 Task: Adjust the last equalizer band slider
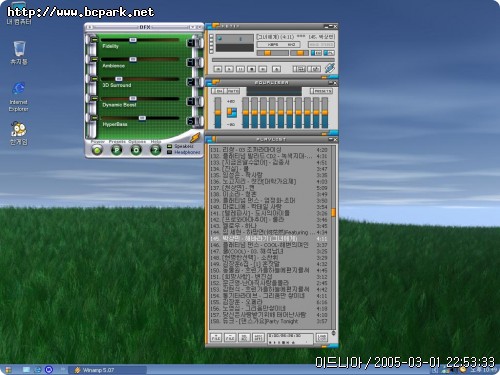tap(324, 113)
